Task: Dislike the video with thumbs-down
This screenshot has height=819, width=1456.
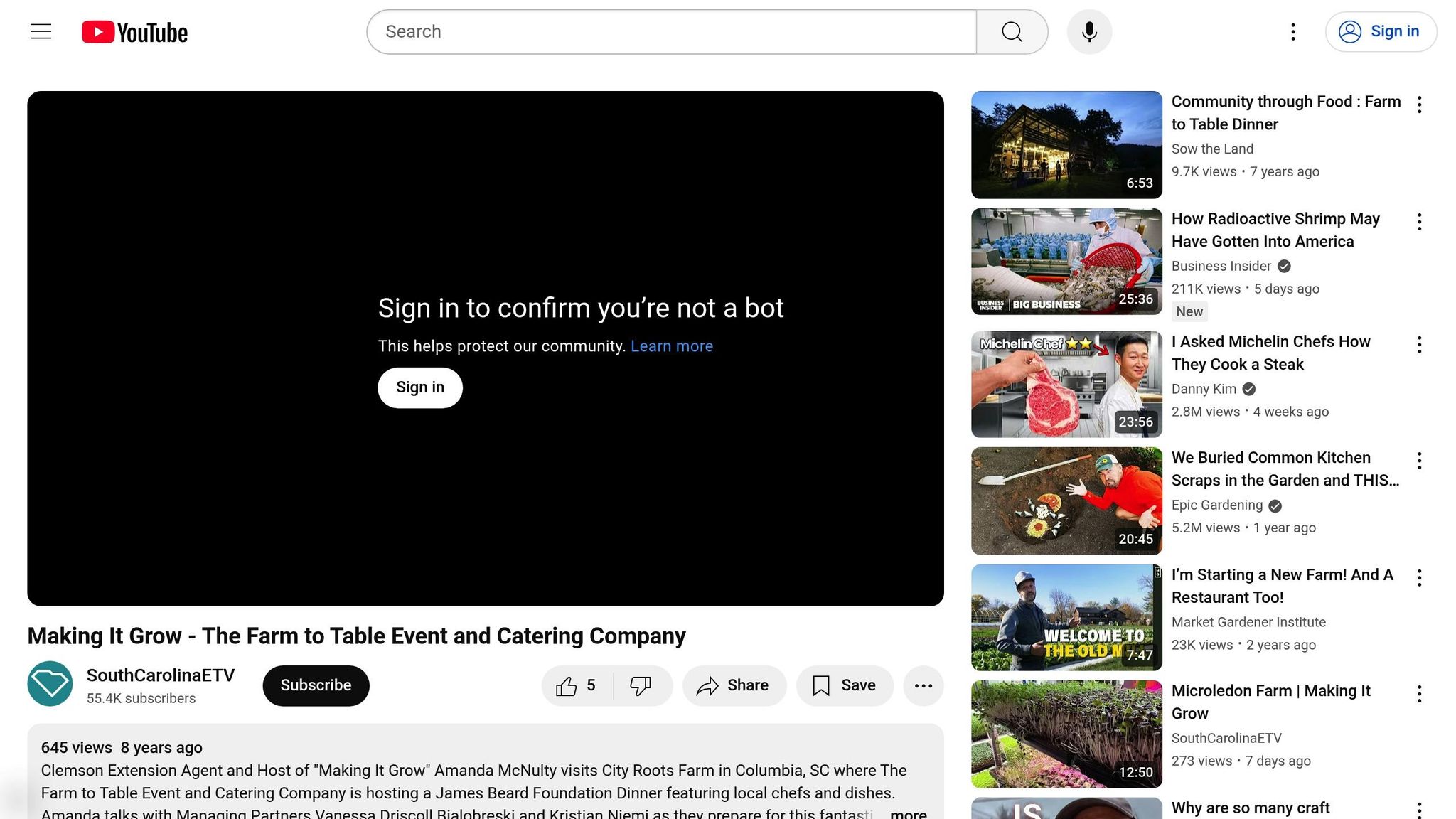Action: (x=641, y=685)
